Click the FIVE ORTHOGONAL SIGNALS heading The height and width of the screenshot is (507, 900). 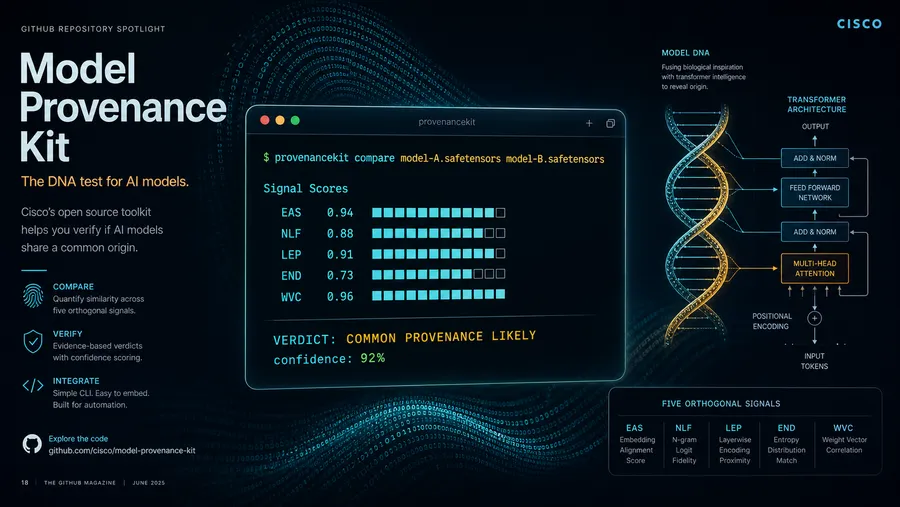(x=721, y=404)
